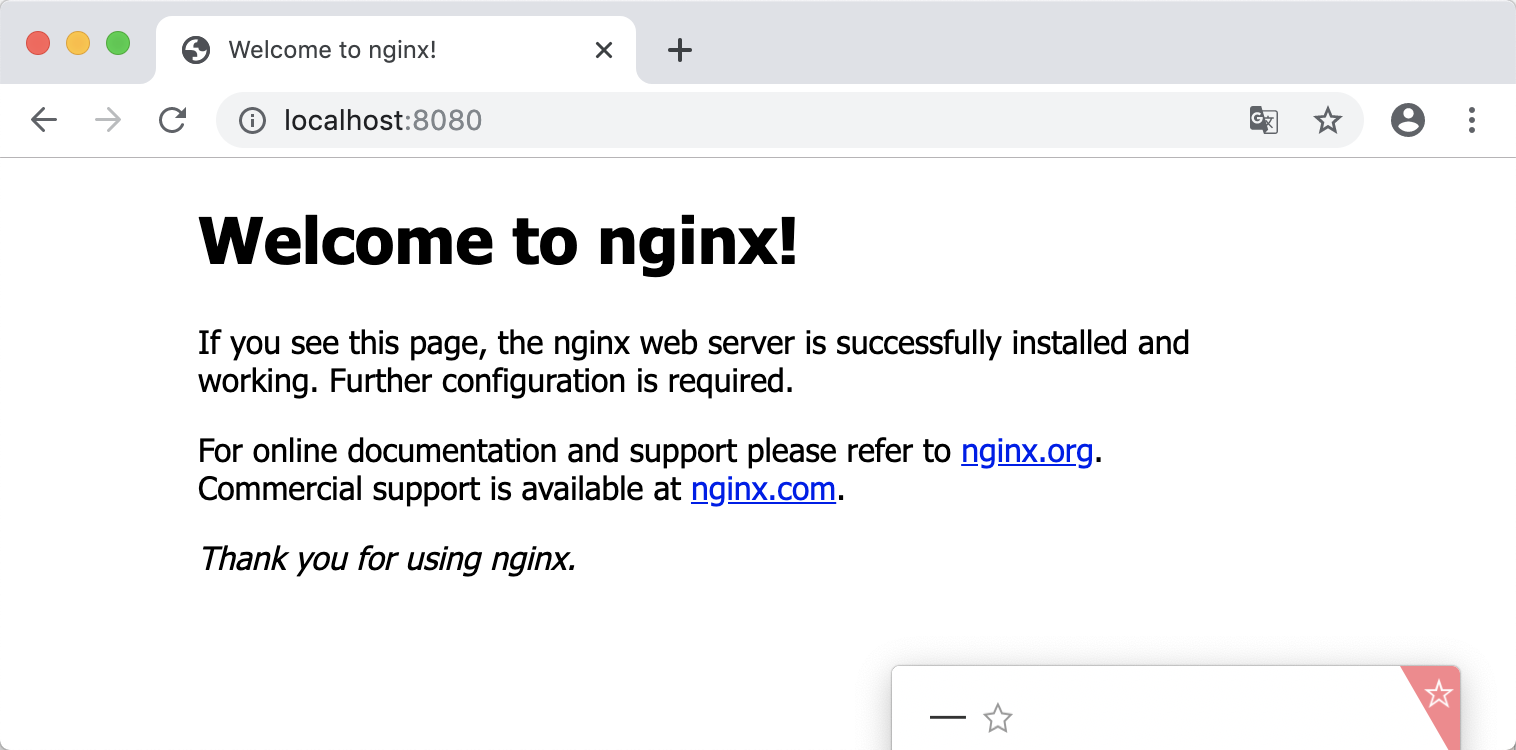Open the Chrome three-dot menu
1516x750 pixels.
(1471, 121)
